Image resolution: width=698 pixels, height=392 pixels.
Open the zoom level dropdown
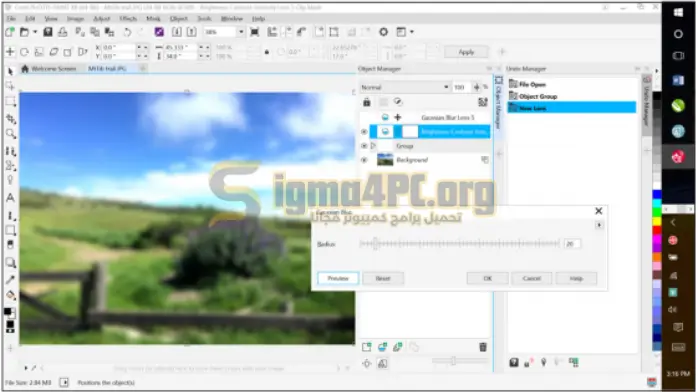241,32
